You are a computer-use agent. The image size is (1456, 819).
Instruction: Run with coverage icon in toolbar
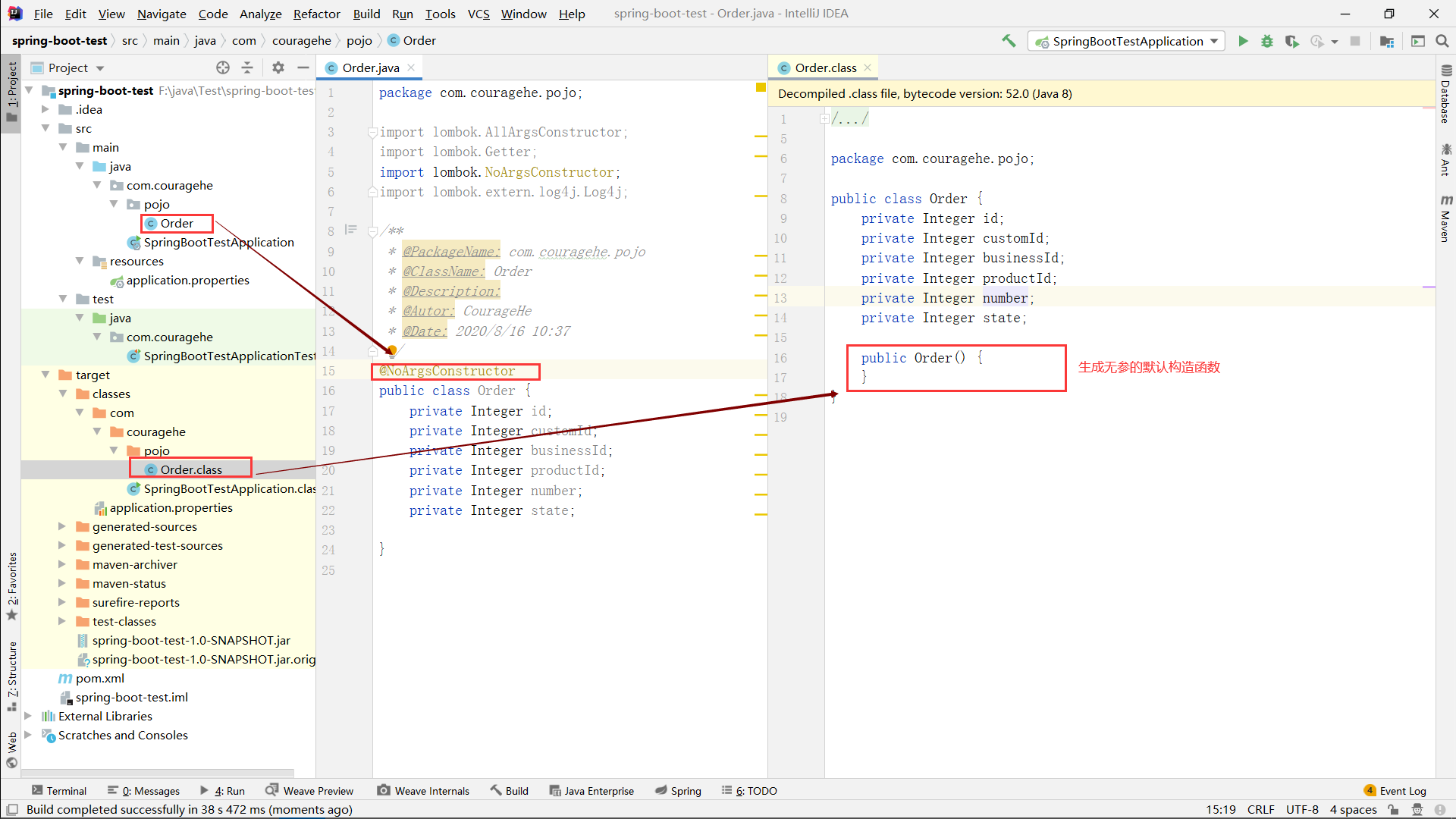point(1292,41)
